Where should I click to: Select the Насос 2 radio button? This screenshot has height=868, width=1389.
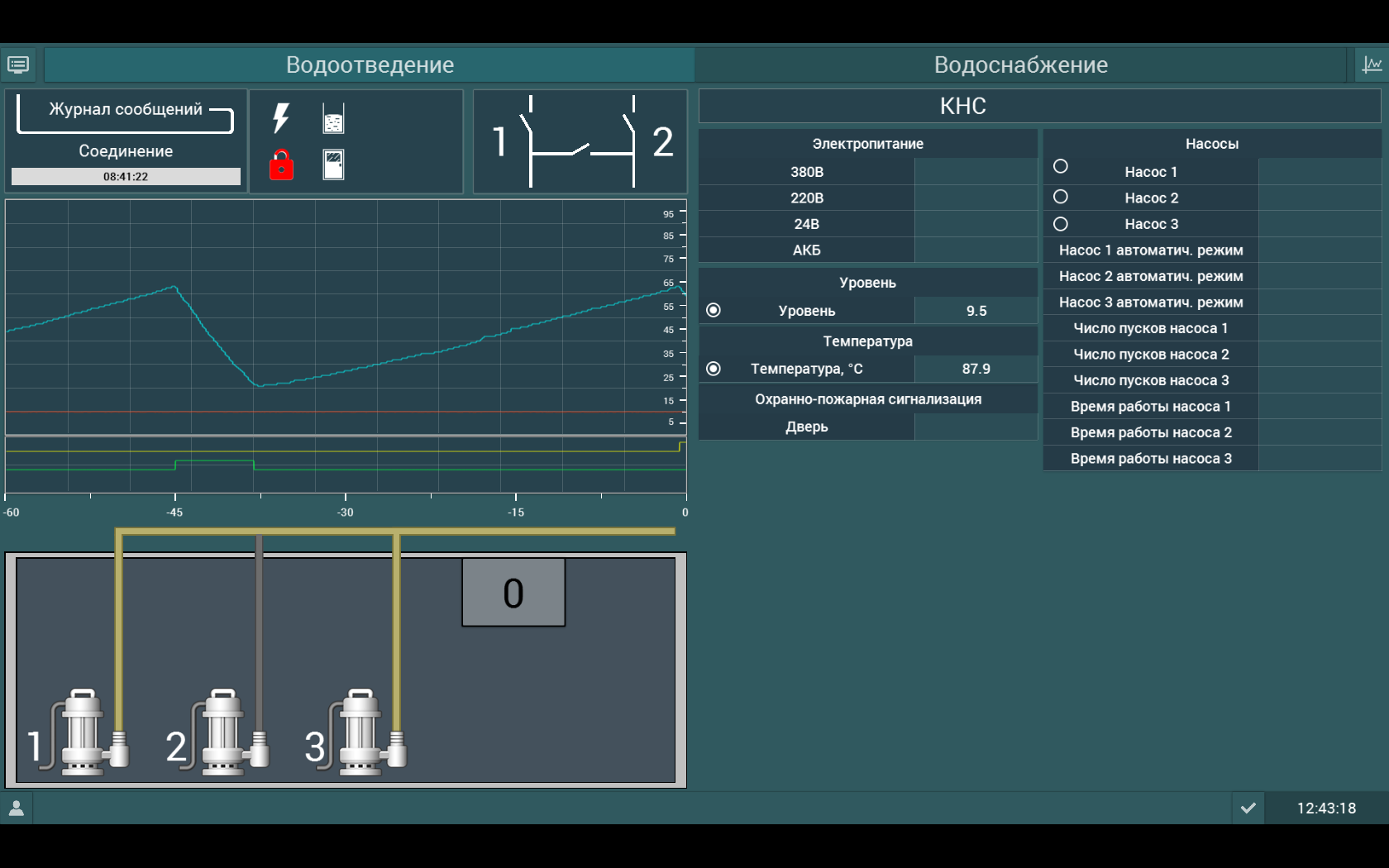coord(1061,197)
